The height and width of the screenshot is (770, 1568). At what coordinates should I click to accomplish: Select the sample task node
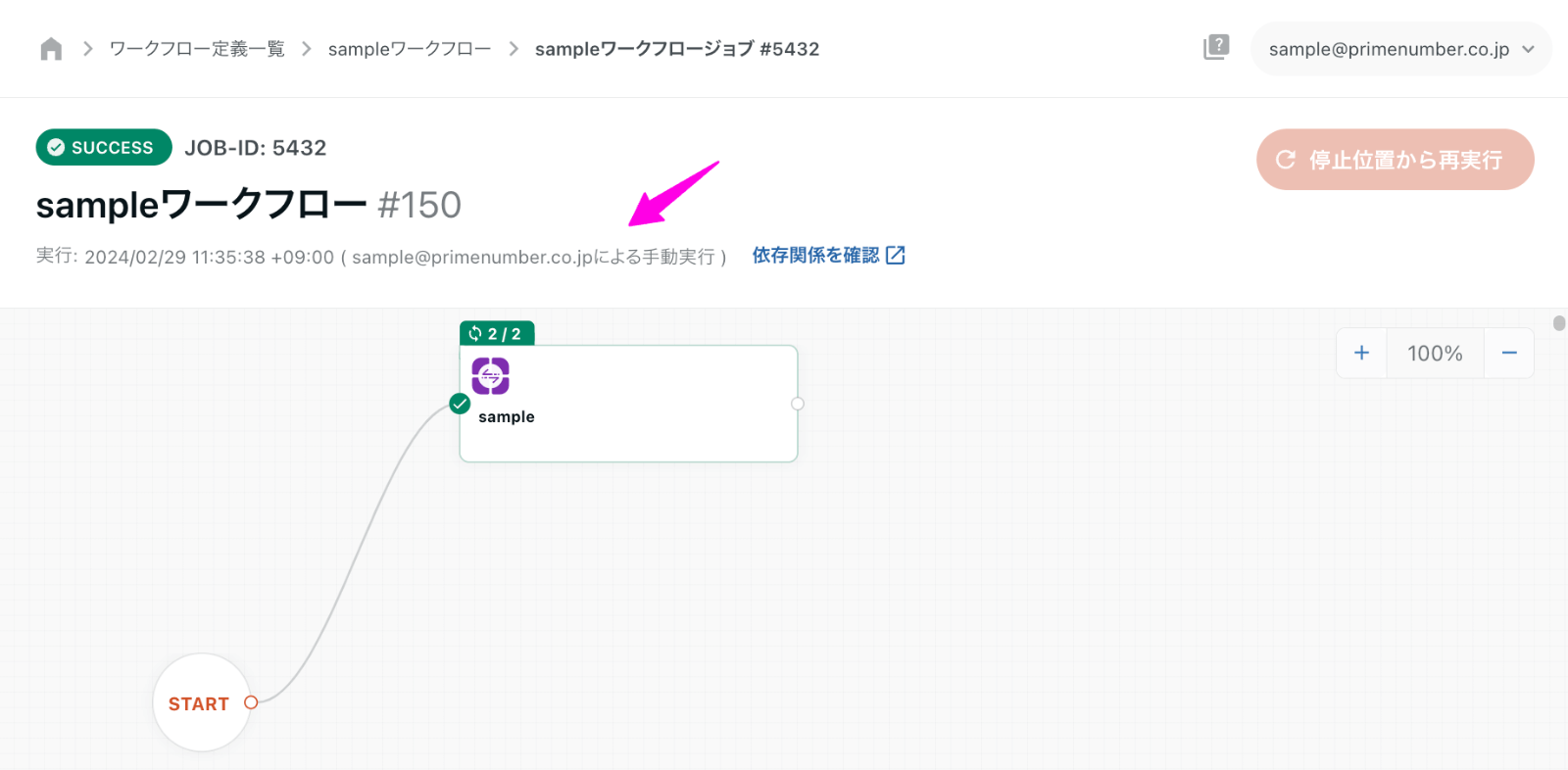click(x=628, y=404)
